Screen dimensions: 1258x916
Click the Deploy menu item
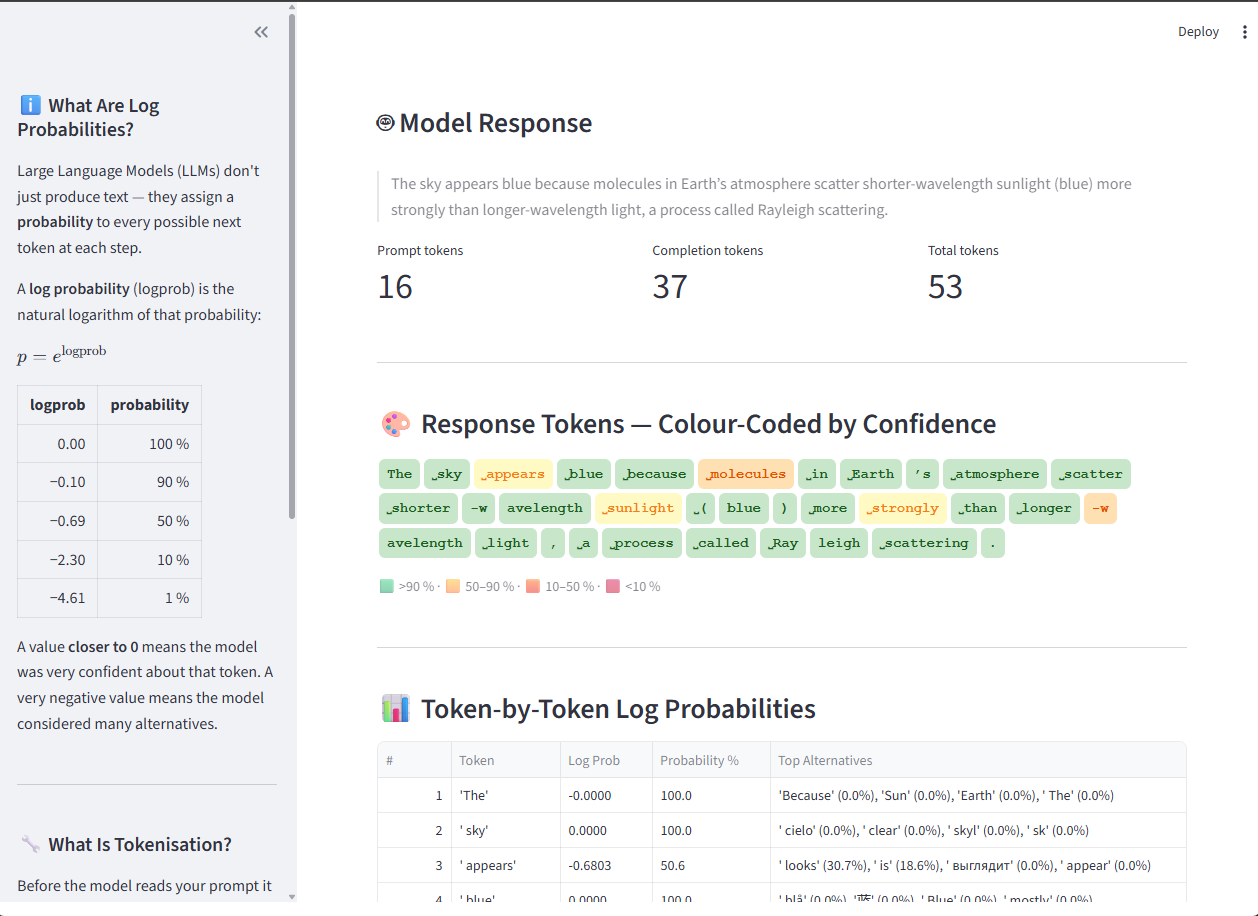(1198, 31)
